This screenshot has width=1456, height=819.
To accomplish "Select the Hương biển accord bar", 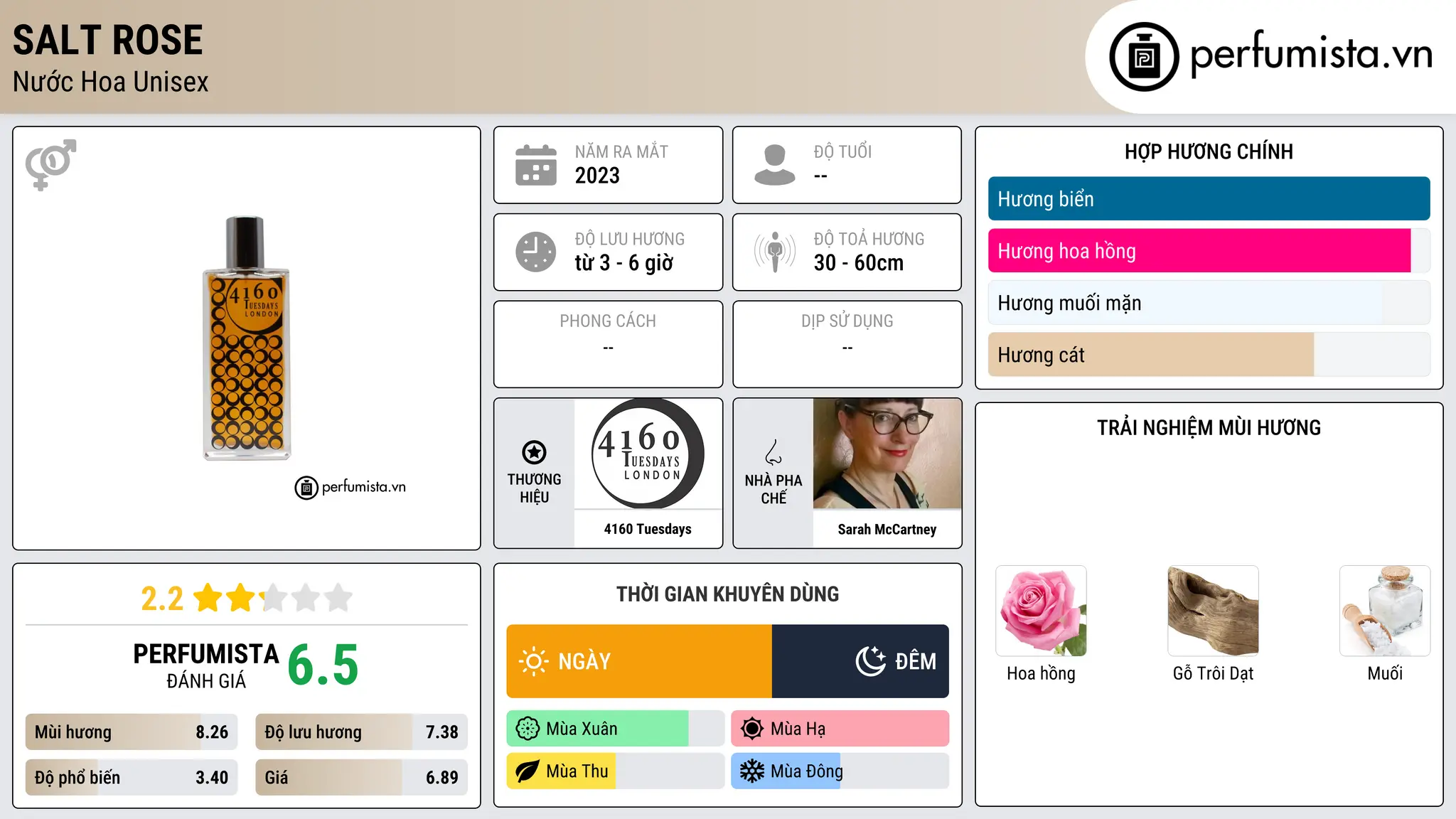I will 1209,199.
